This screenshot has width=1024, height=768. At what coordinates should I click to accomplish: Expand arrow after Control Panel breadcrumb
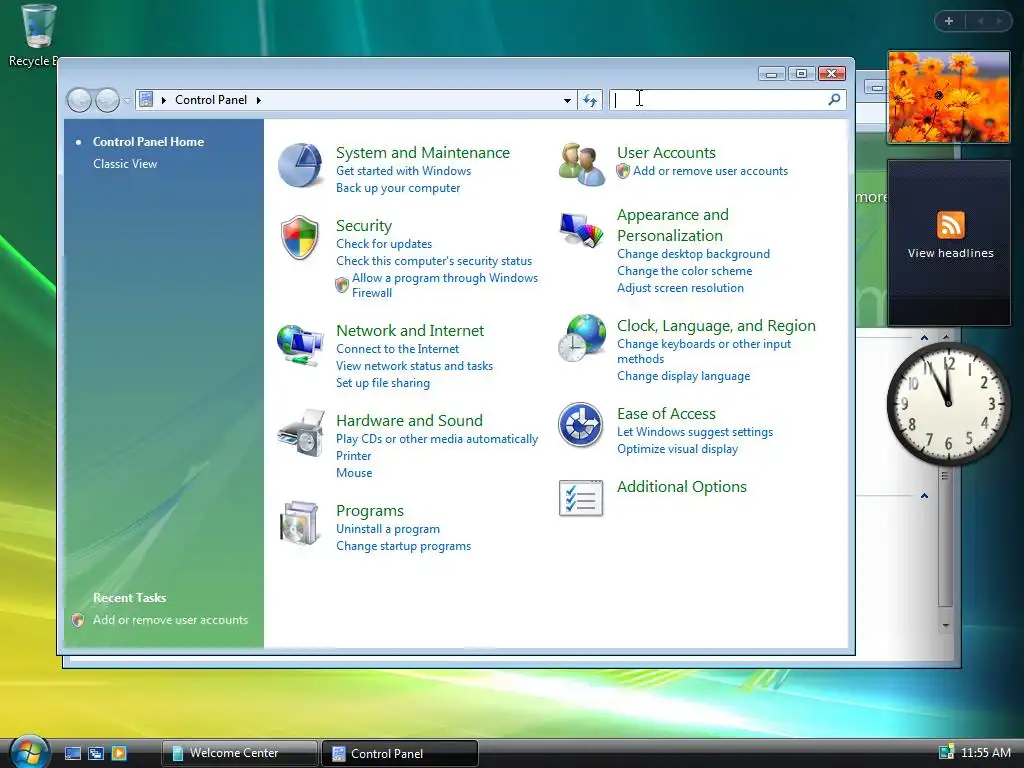coord(259,100)
